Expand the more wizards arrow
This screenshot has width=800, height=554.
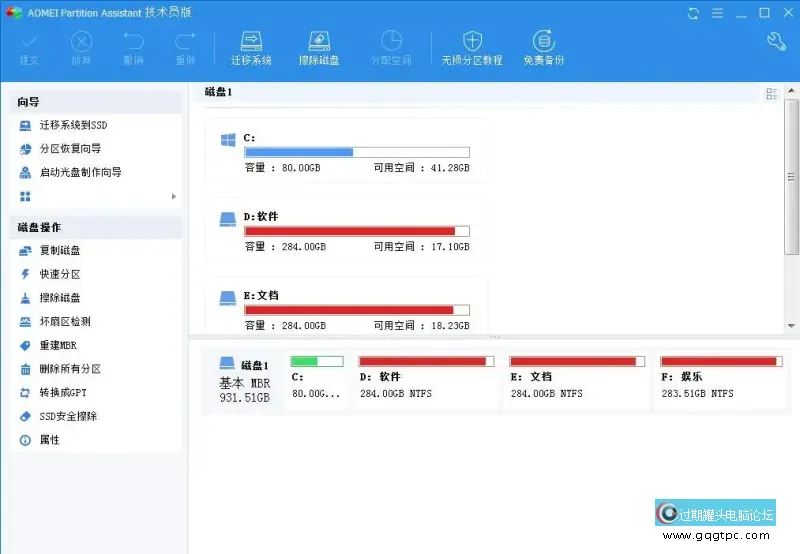point(174,196)
